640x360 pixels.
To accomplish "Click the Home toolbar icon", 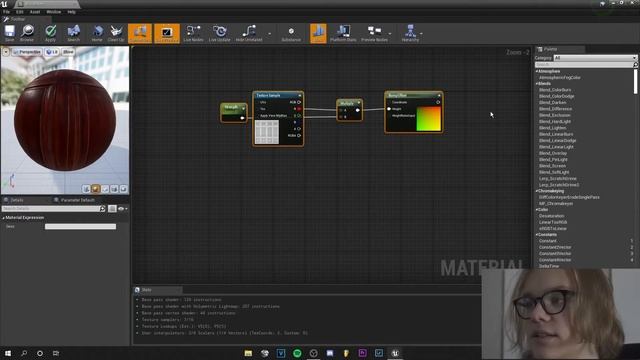I will 97,33.
